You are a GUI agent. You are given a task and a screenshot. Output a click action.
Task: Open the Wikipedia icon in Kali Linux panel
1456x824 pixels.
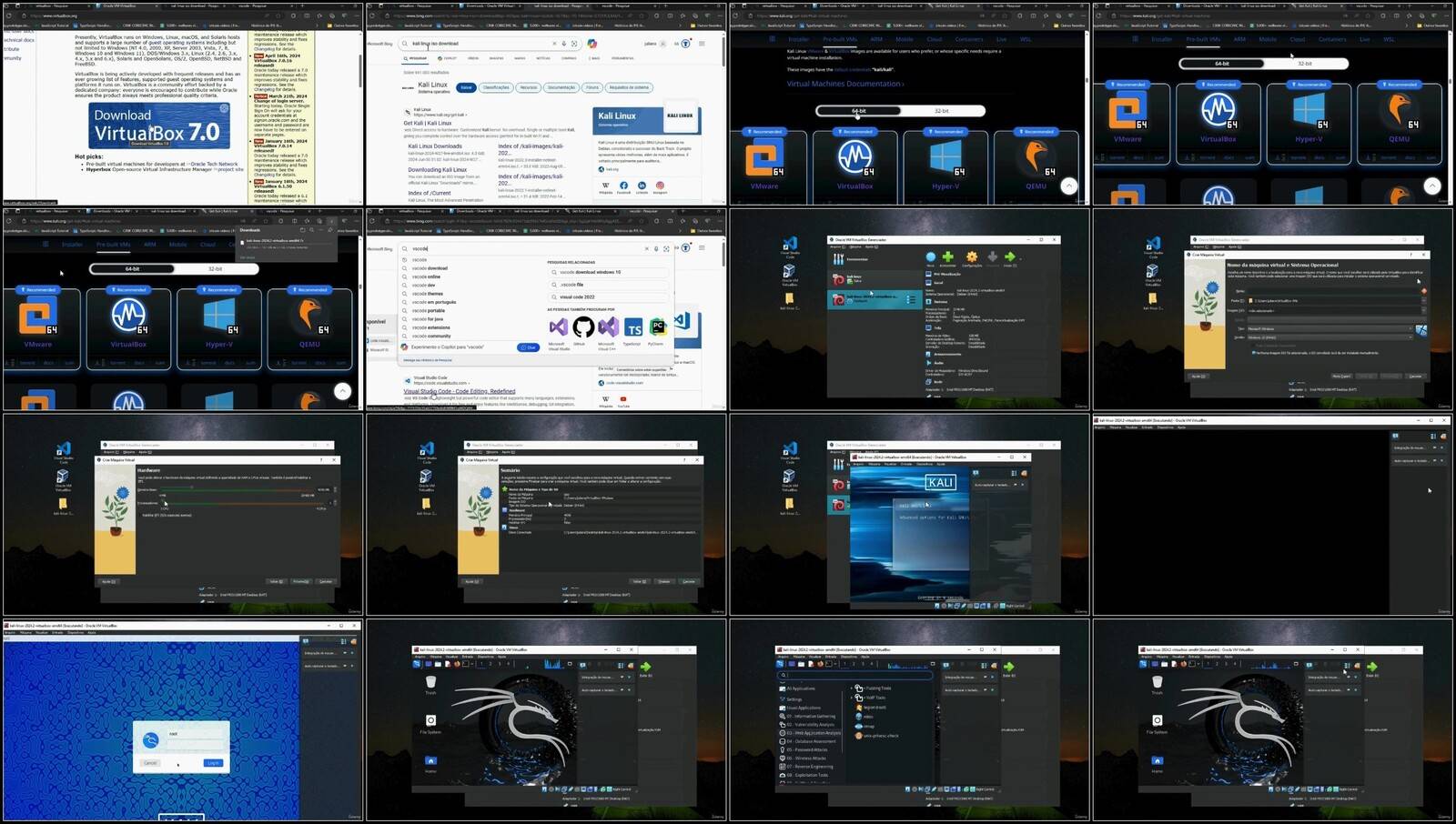pos(606,186)
